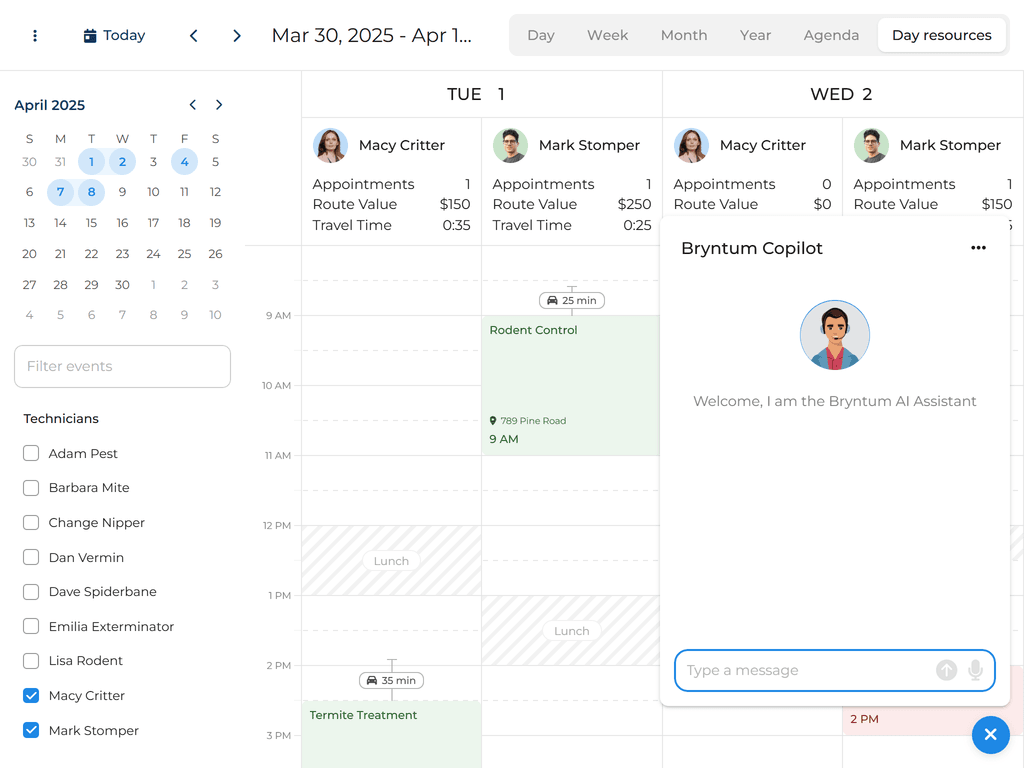Open Bryntum Copilot options menu
The image size is (1024, 768).
[978, 248]
